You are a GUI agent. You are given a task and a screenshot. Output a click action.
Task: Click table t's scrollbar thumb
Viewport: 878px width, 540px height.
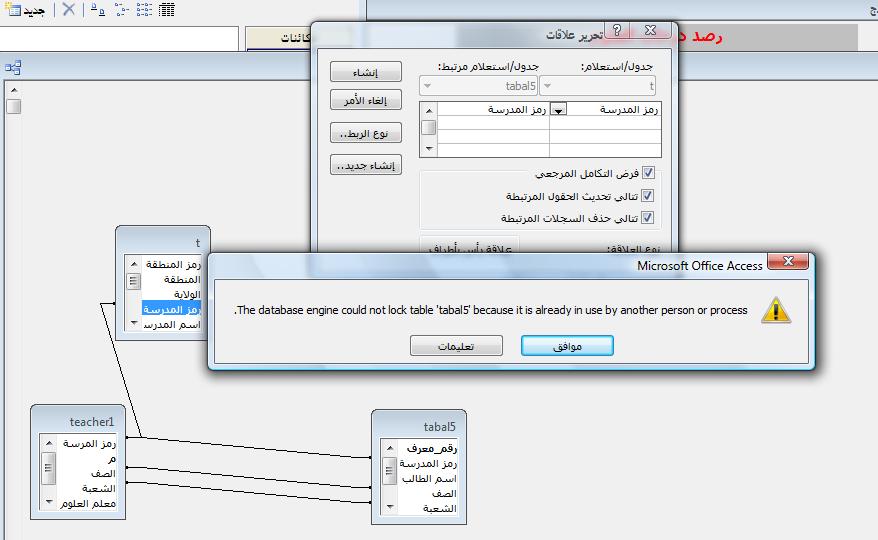(x=134, y=281)
